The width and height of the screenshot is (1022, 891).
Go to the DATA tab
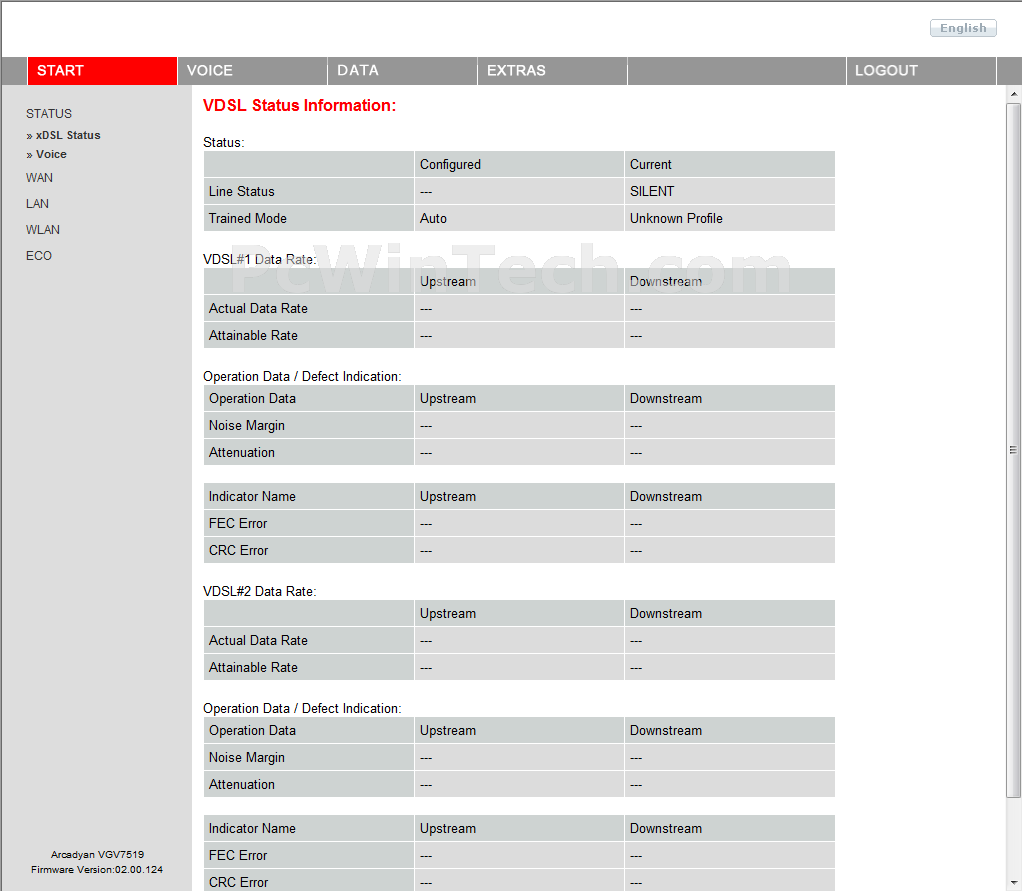pyautogui.click(x=402, y=70)
